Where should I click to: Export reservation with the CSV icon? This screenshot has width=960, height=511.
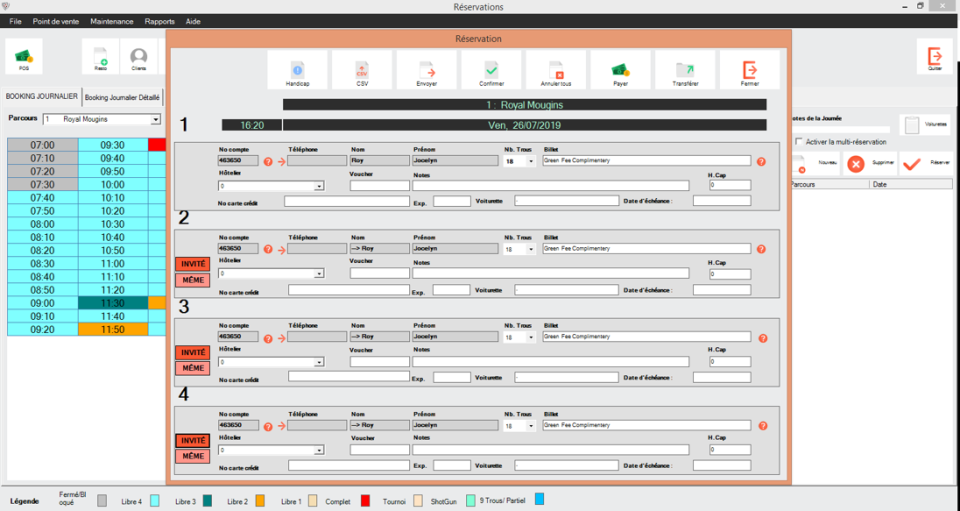click(362, 70)
